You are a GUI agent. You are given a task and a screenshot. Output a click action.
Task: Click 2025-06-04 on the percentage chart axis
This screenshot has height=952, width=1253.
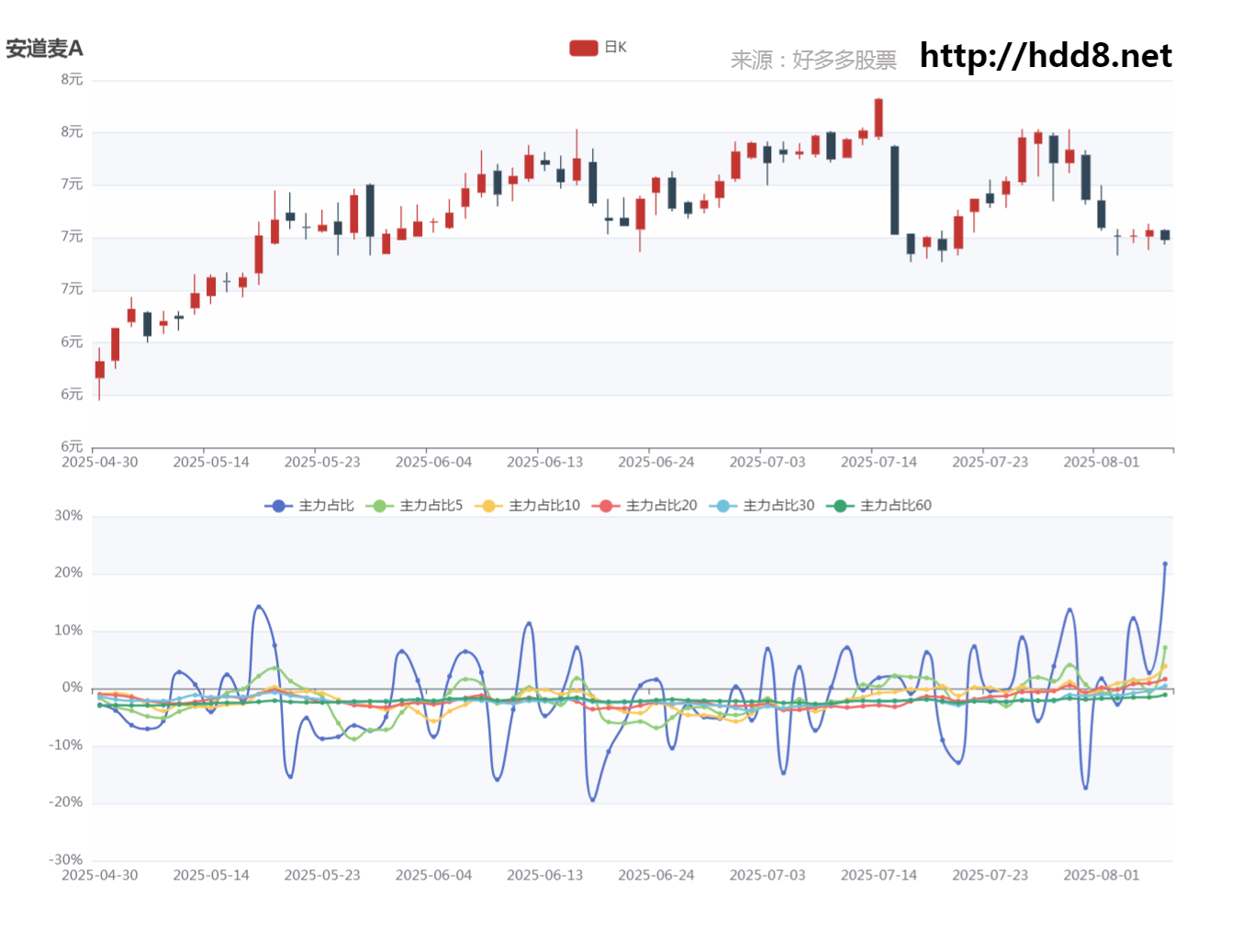click(x=433, y=875)
